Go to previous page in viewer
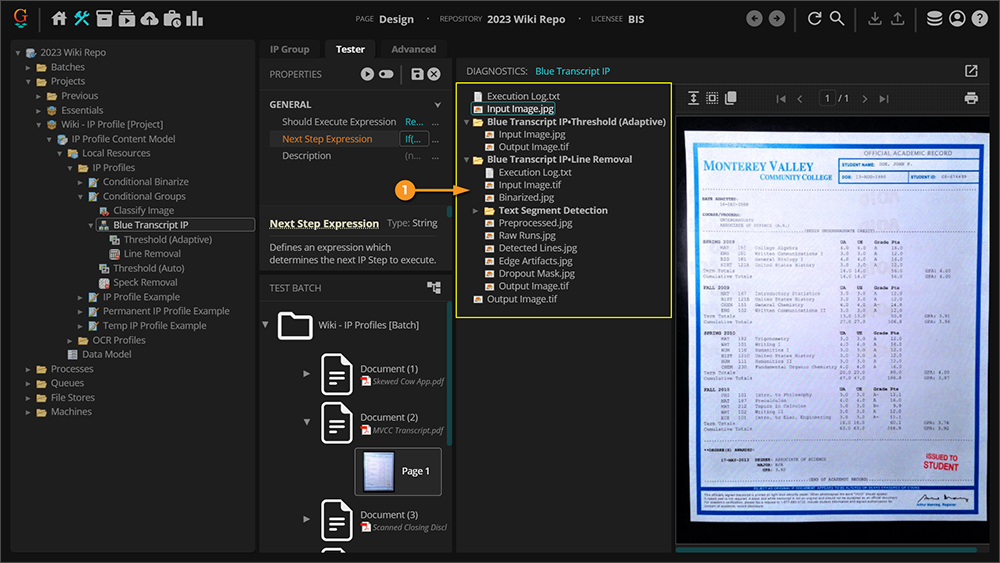 tap(800, 98)
